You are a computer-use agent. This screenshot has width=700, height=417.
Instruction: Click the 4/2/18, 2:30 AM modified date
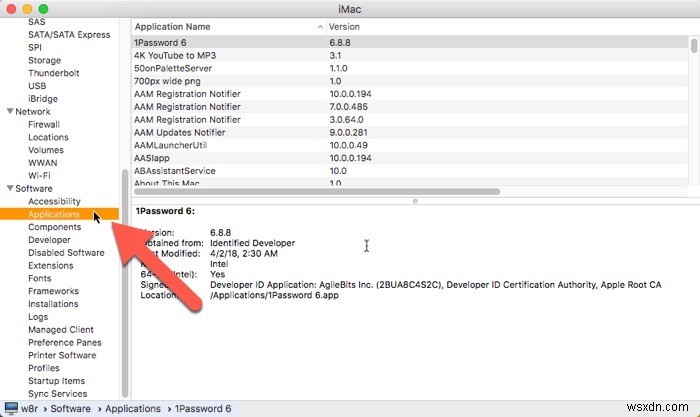(244, 253)
